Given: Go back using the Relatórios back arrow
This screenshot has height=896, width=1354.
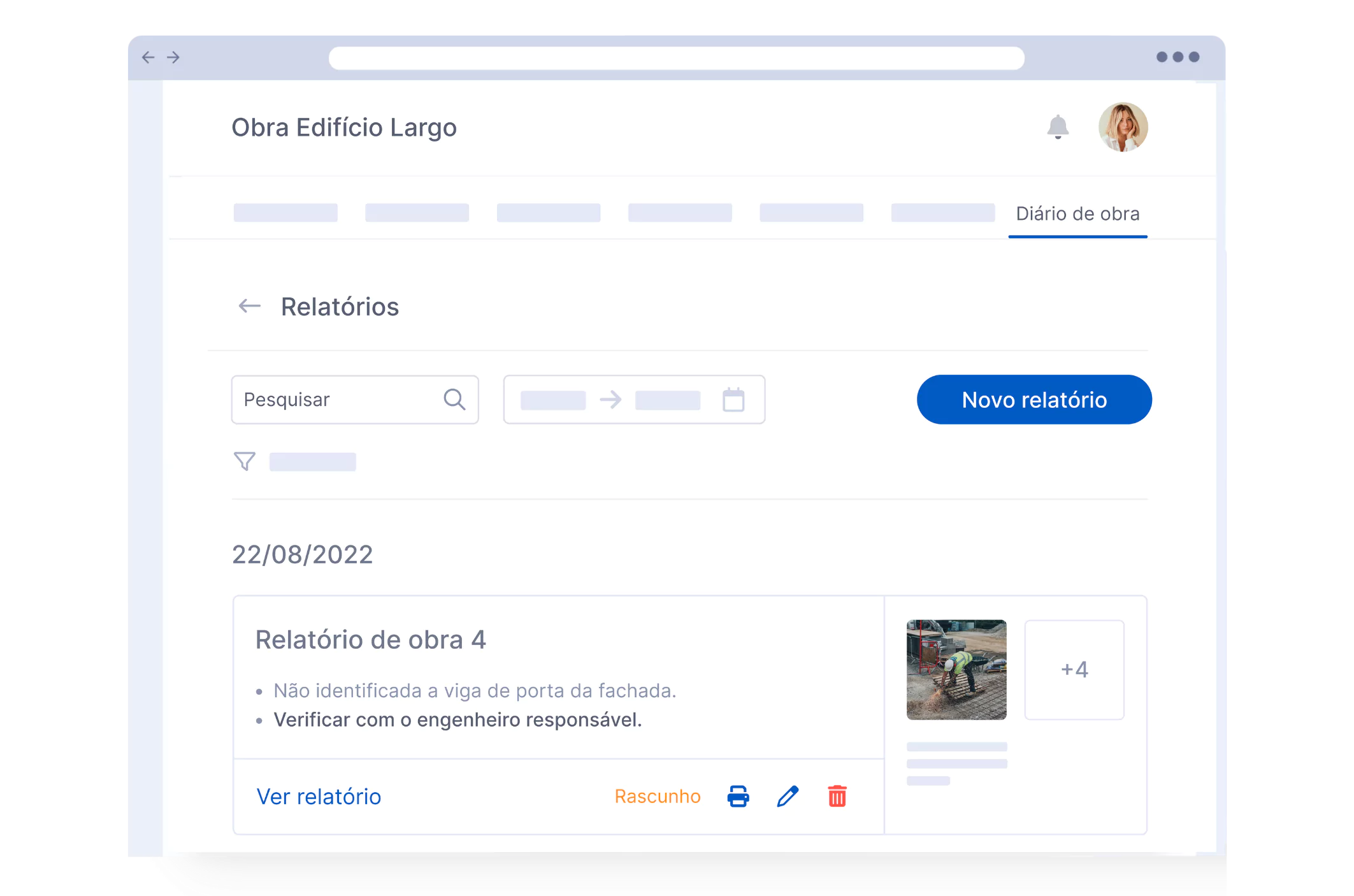Looking at the screenshot, I should 250,307.
